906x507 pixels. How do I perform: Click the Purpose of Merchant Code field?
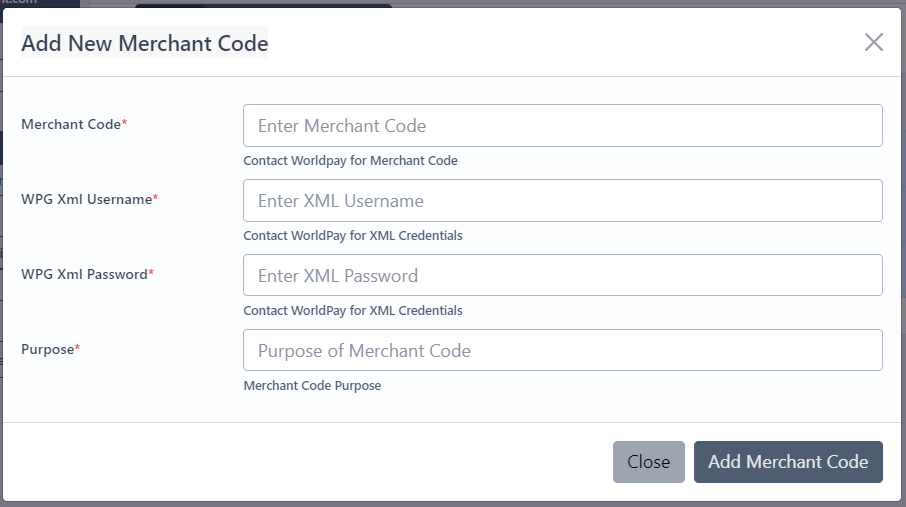(562, 351)
